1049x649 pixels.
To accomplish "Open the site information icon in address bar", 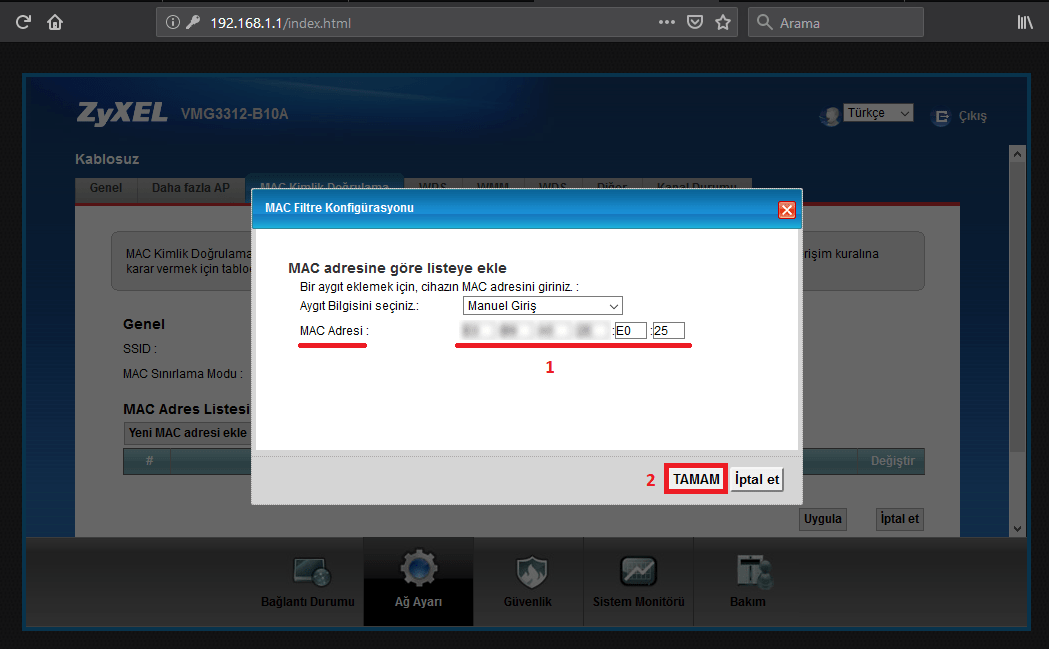I will (x=173, y=23).
